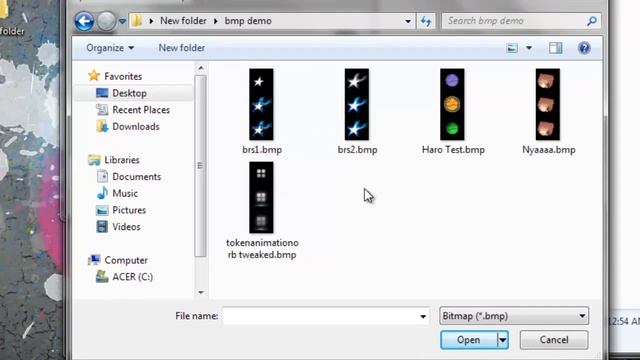Screen dimensions: 640x360
Task: Click the 'brs1.bmp' file name label
Action: click(x=262, y=150)
